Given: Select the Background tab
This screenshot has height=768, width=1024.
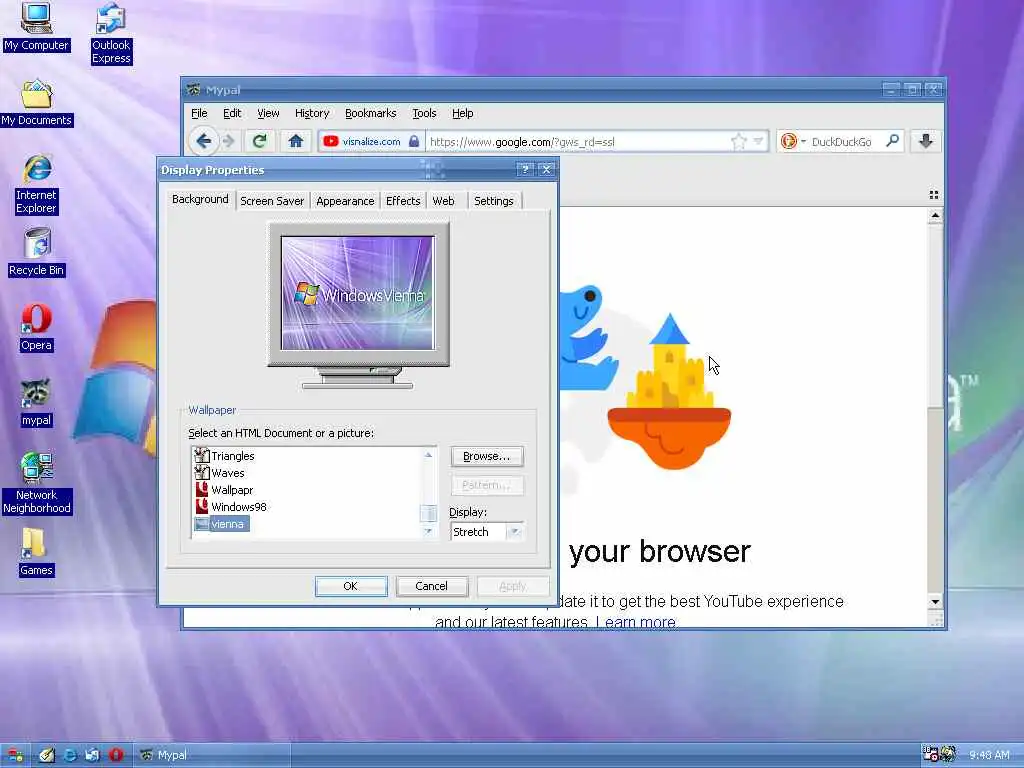Looking at the screenshot, I should coord(200,199).
